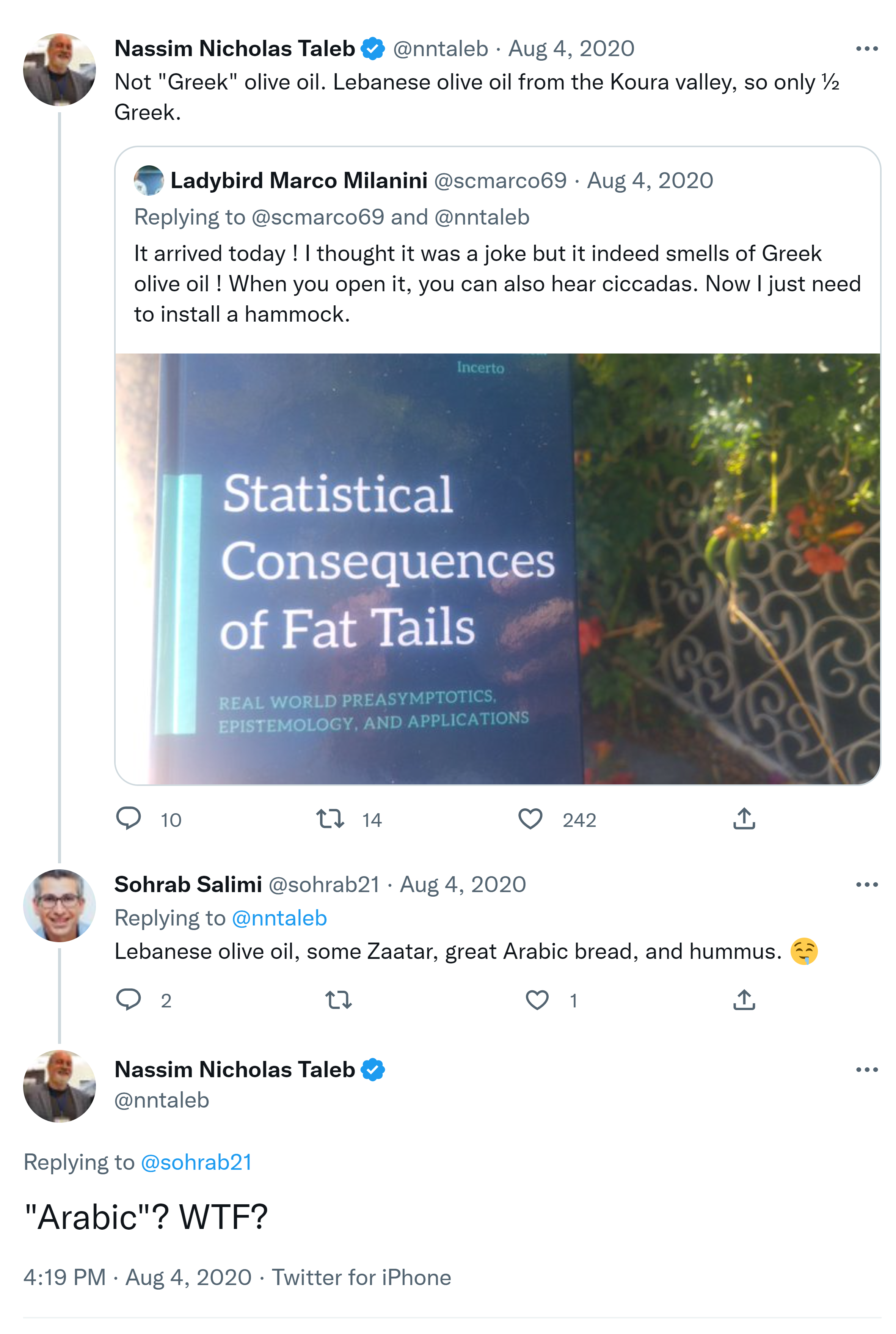
Task: Like the tweet with 242 likes
Action: (530, 819)
